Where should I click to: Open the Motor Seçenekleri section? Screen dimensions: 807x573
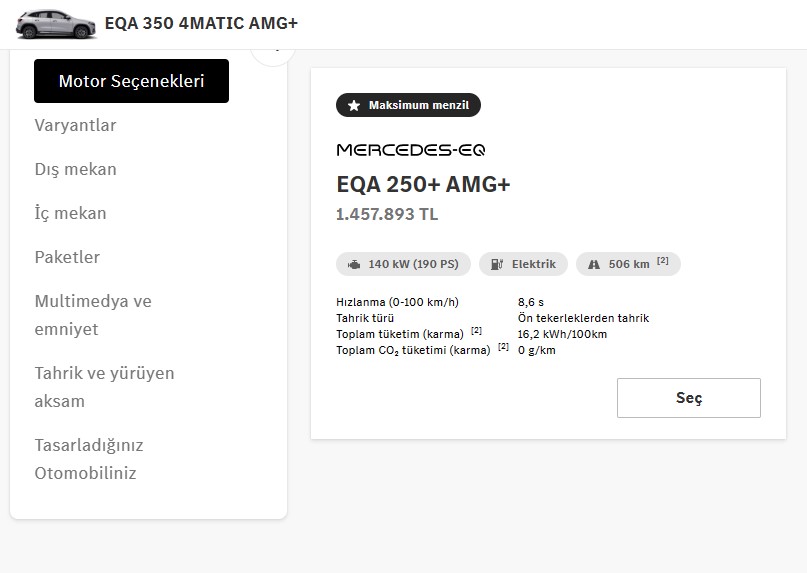point(131,81)
